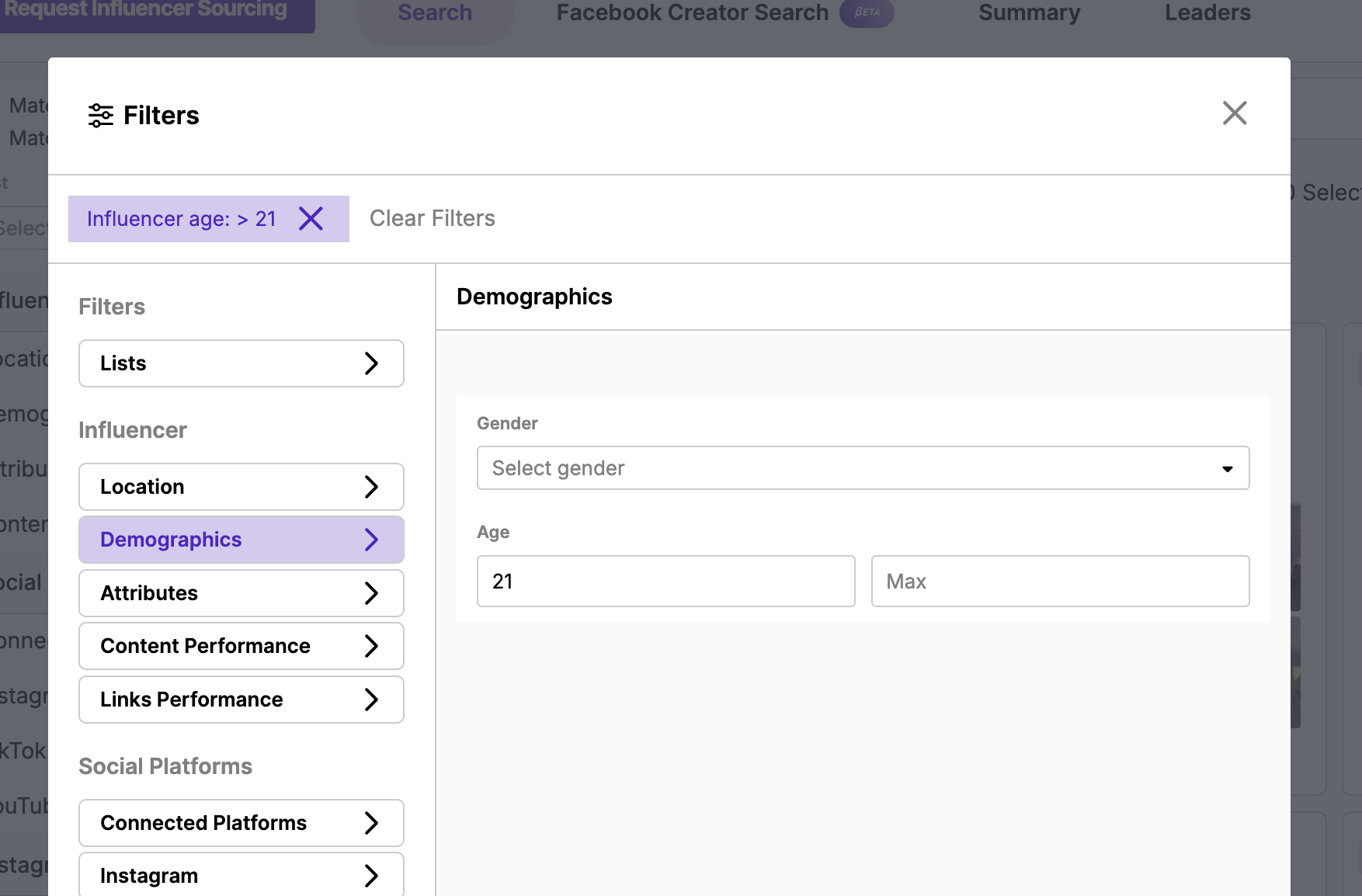
Task: Click the Max age input field
Action: (x=1060, y=582)
